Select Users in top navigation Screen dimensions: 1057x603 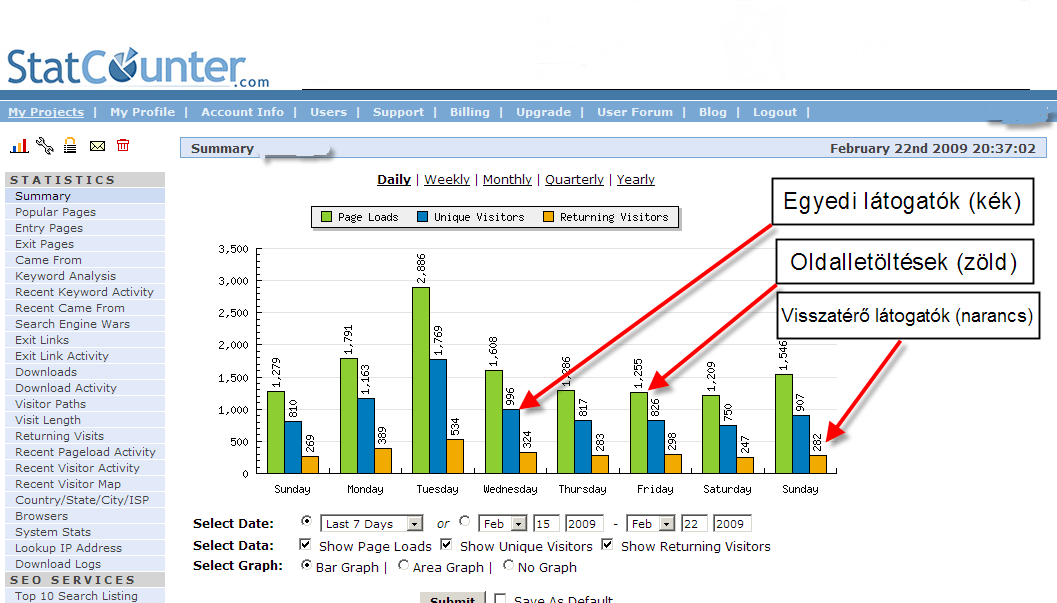click(x=328, y=112)
